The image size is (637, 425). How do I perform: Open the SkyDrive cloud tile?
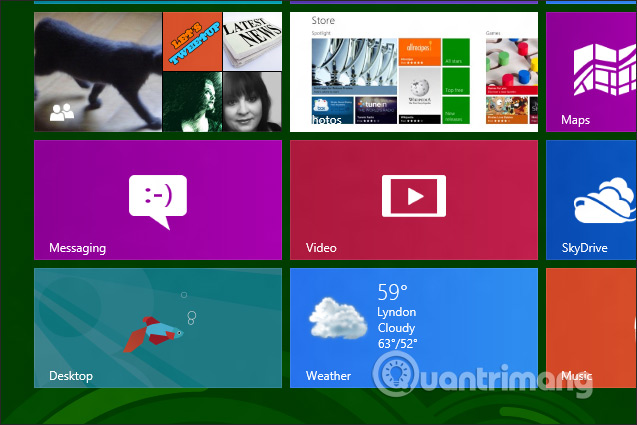click(x=591, y=200)
